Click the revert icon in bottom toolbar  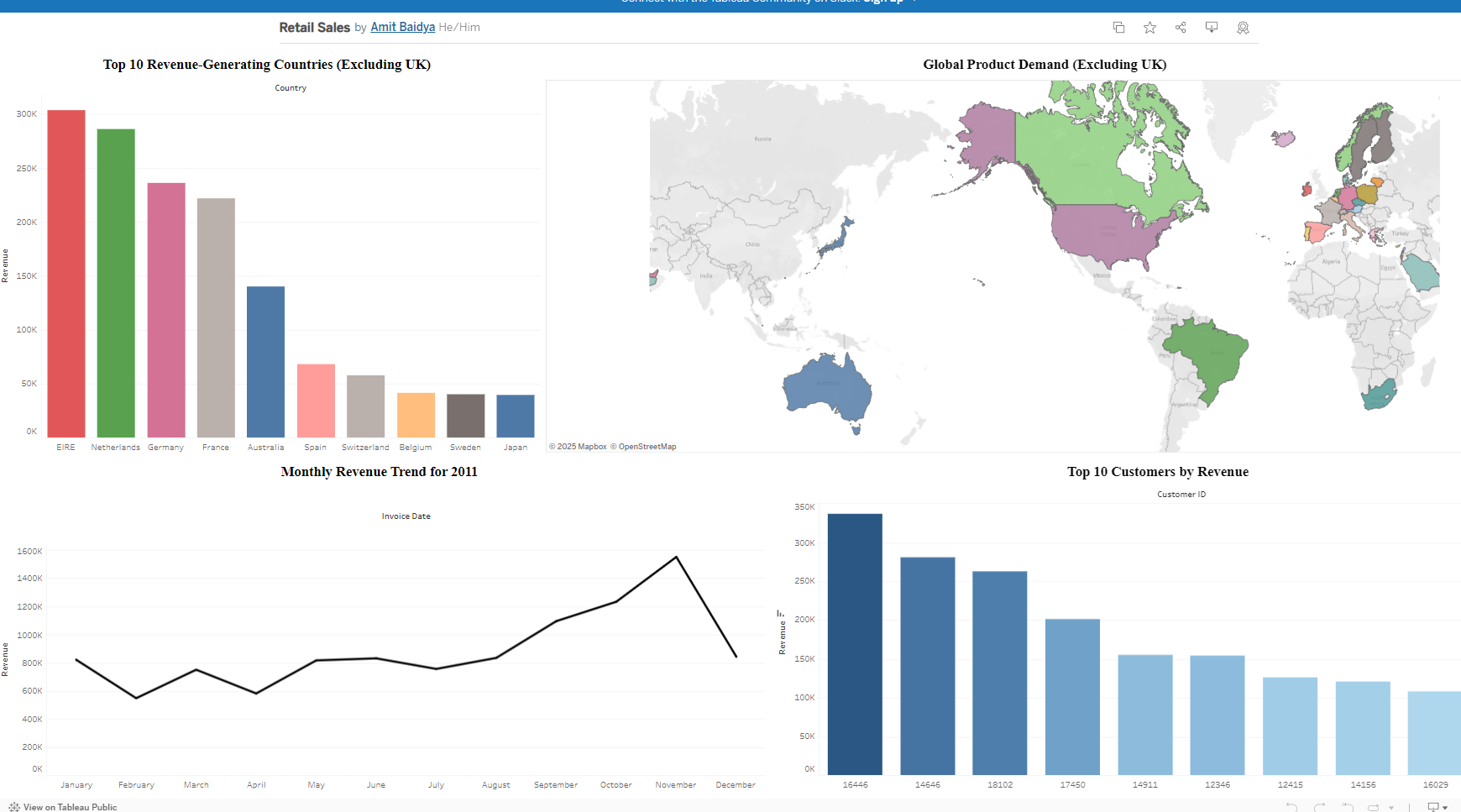tap(1348, 807)
